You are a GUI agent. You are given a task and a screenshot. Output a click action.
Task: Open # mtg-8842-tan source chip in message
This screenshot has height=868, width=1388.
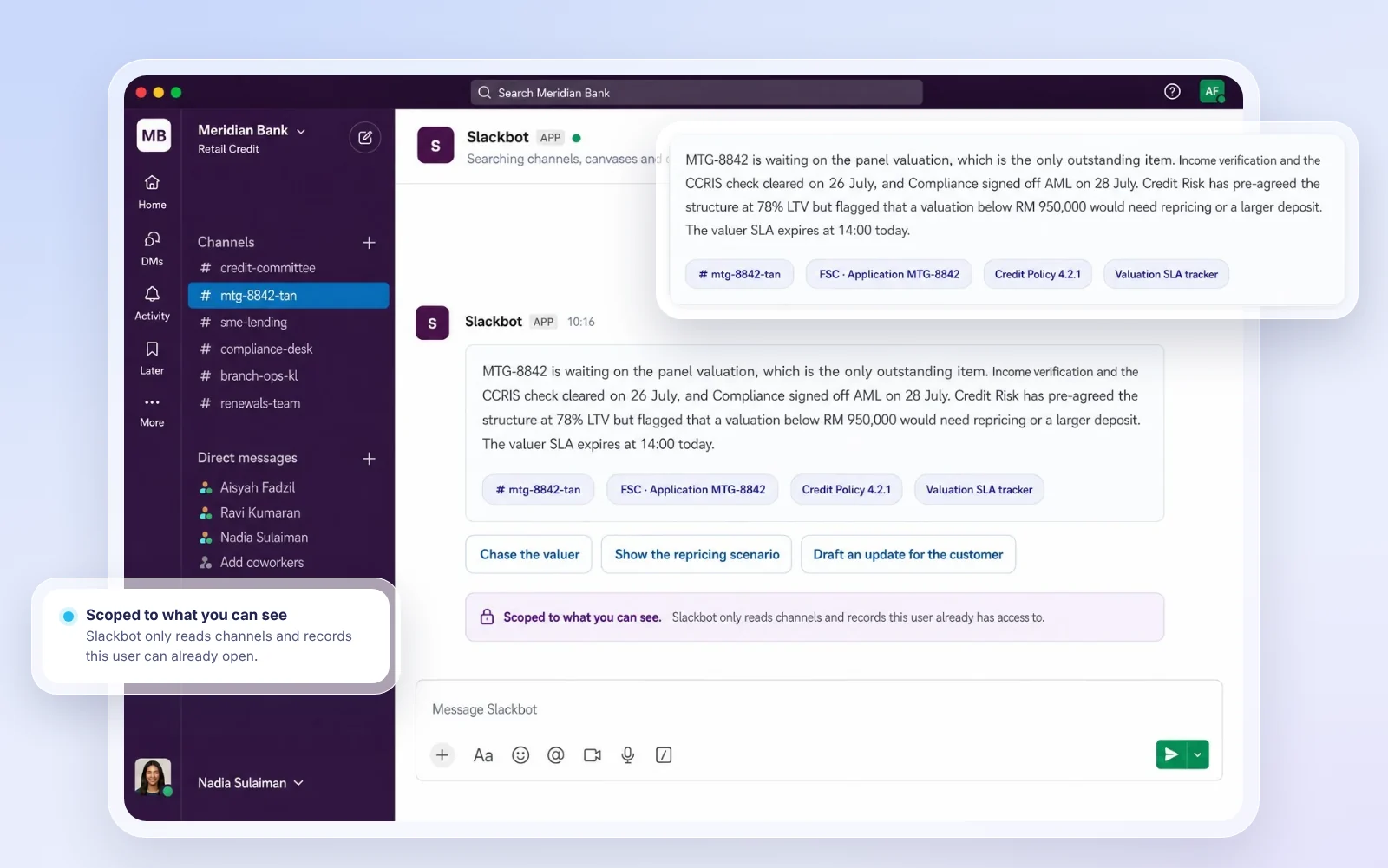click(x=538, y=489)
